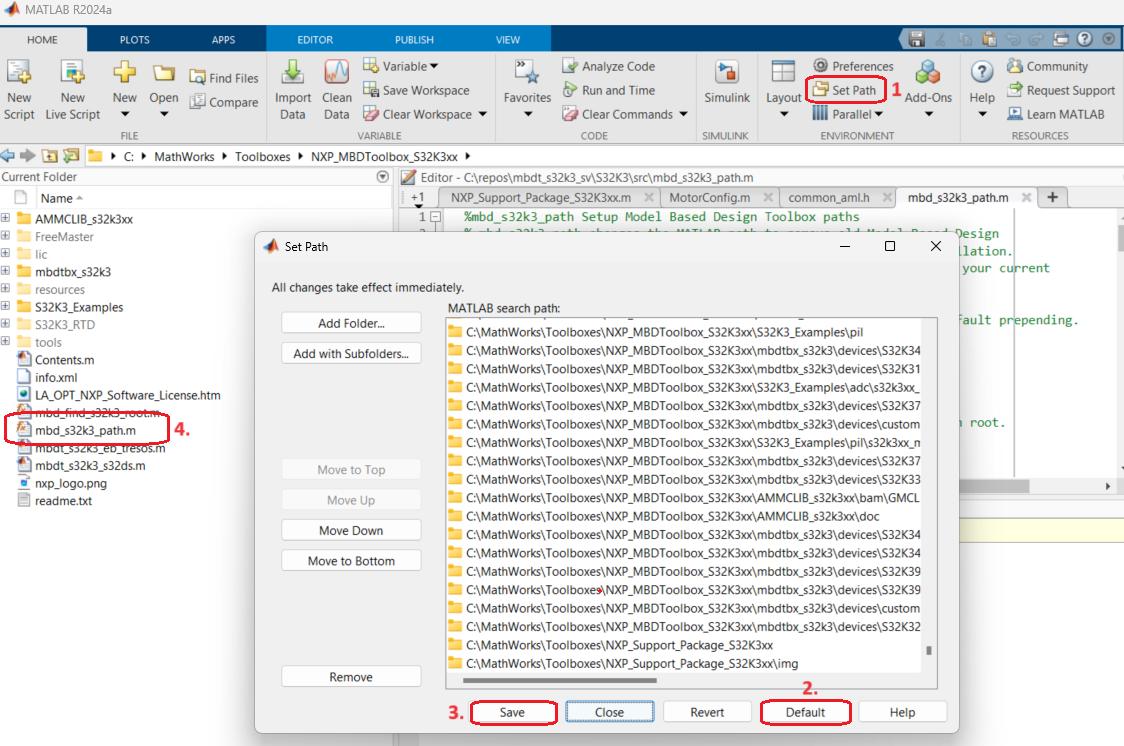Switch to the PLOTS ribbon tab

pos(135,39)
